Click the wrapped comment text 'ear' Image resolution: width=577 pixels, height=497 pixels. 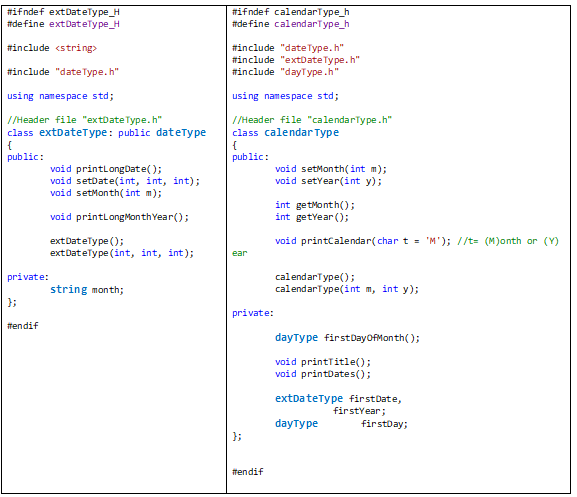pos(240,253)
